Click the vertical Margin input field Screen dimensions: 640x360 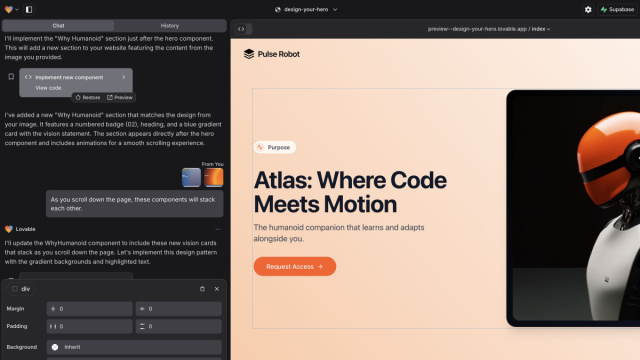point(178,309)
